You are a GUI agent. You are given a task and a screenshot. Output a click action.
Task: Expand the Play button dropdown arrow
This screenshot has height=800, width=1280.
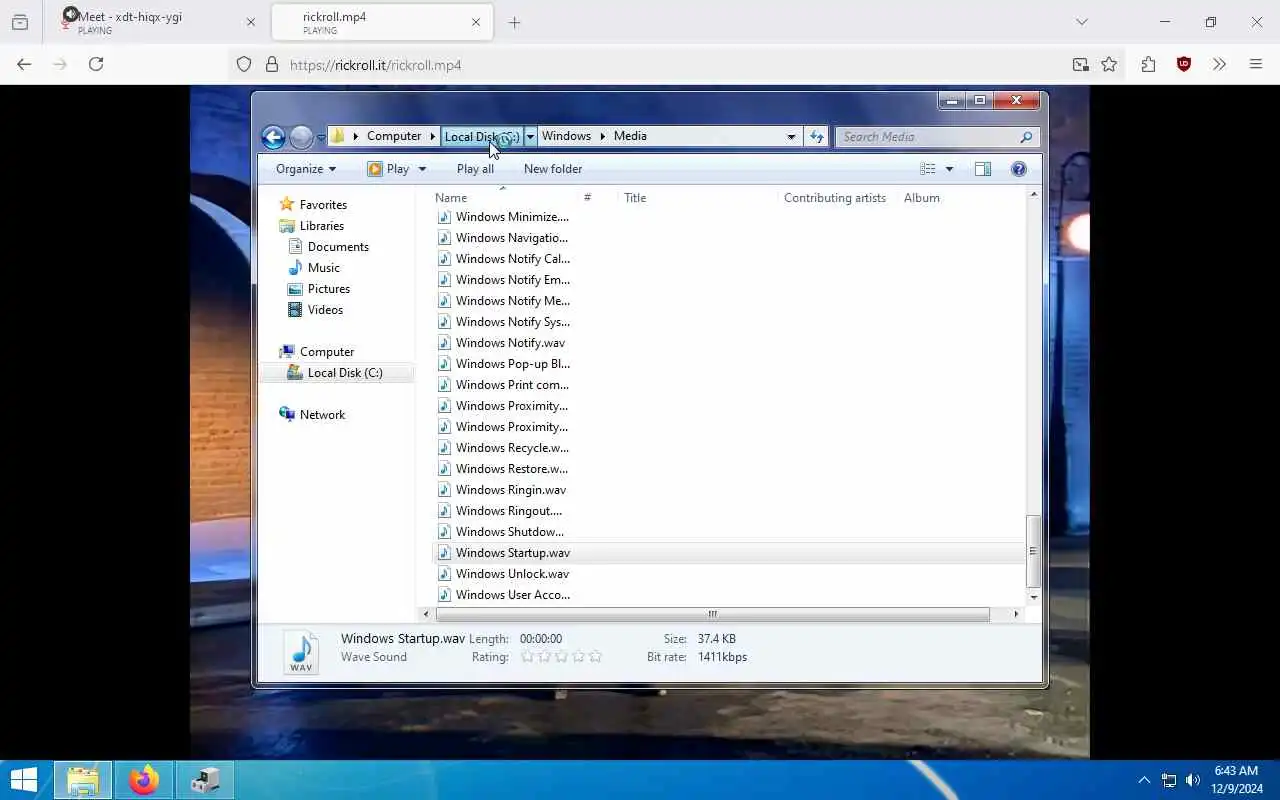click(x=422, y=169)
